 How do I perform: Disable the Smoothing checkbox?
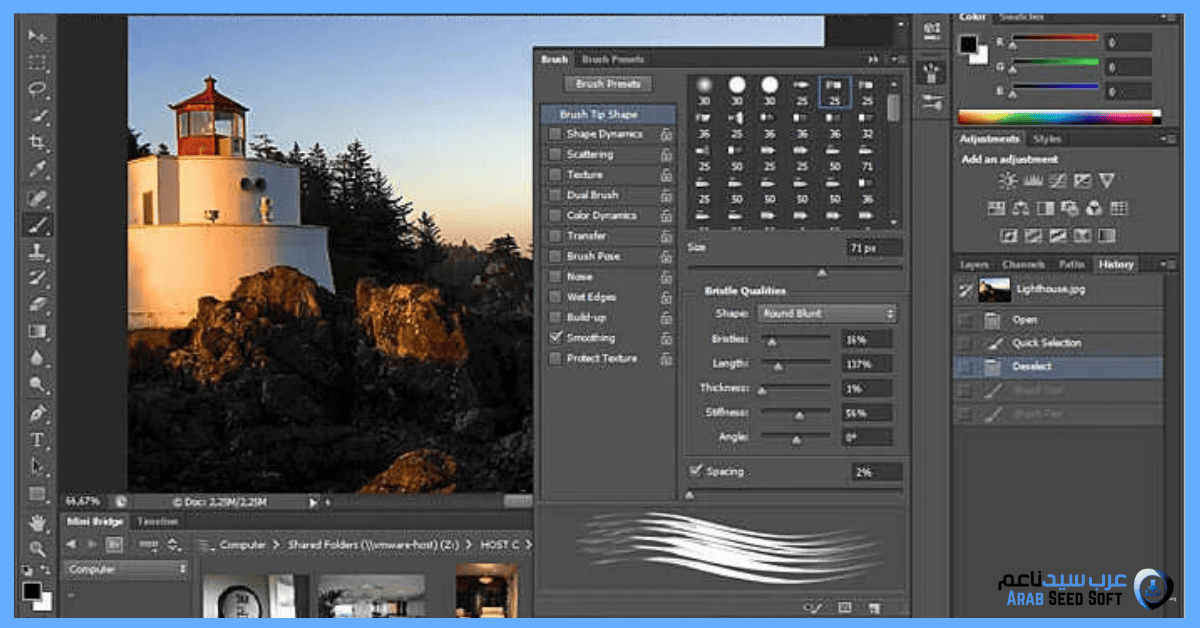tap(555, 338)
